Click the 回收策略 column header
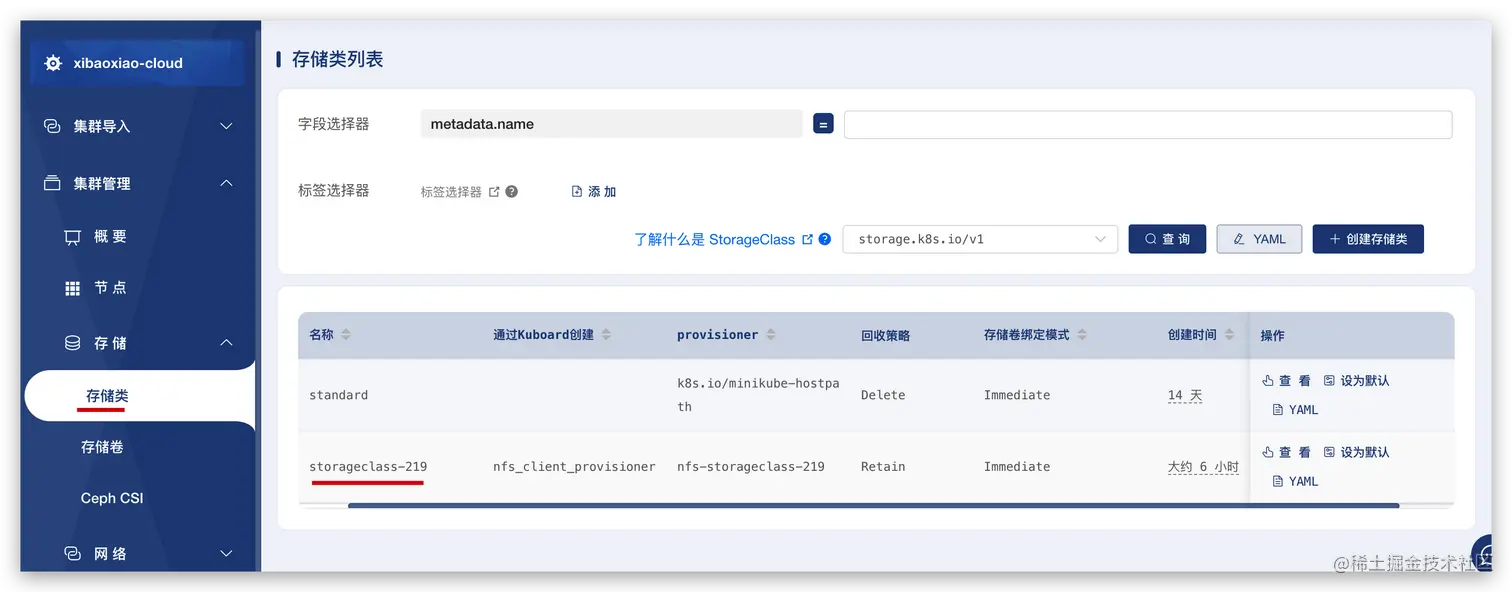This screenshot has width=1512, height=592. click(885, 335)
